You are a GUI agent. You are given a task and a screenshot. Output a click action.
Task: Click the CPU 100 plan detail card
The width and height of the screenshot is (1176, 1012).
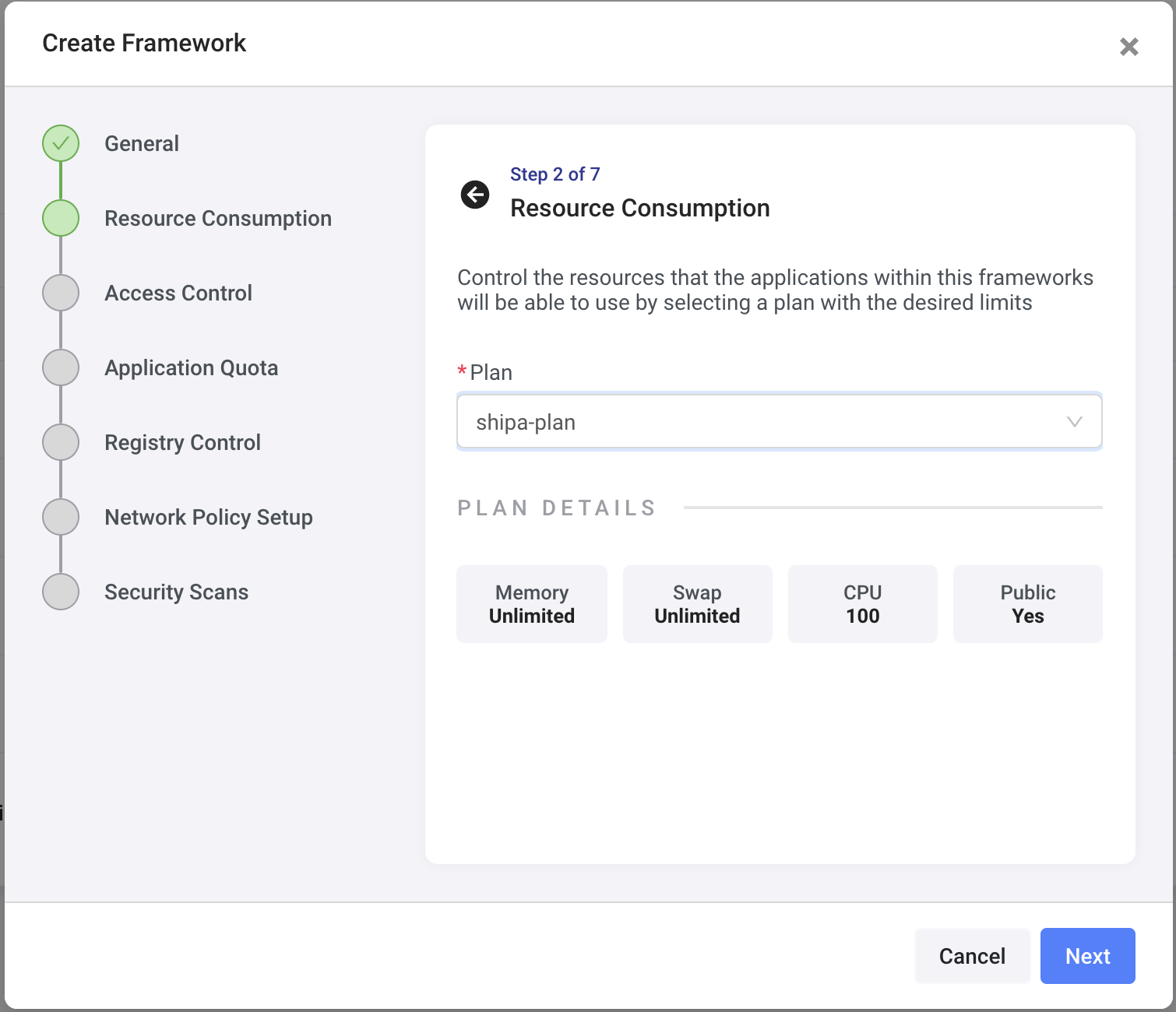click(862, 604)
